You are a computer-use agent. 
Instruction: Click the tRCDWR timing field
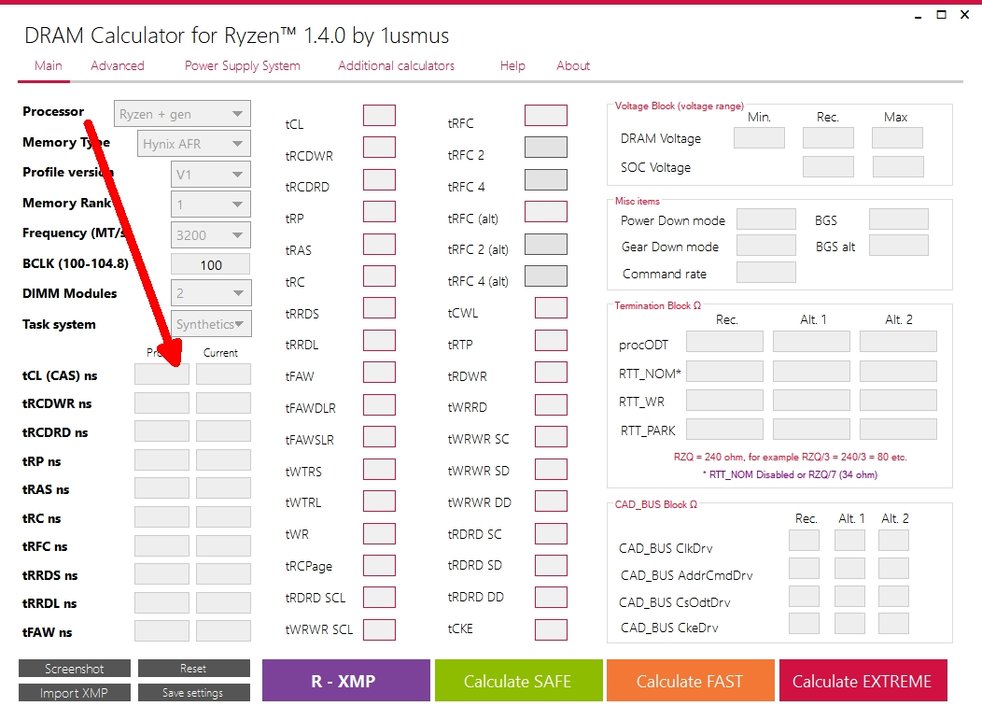tap(380, 148)
